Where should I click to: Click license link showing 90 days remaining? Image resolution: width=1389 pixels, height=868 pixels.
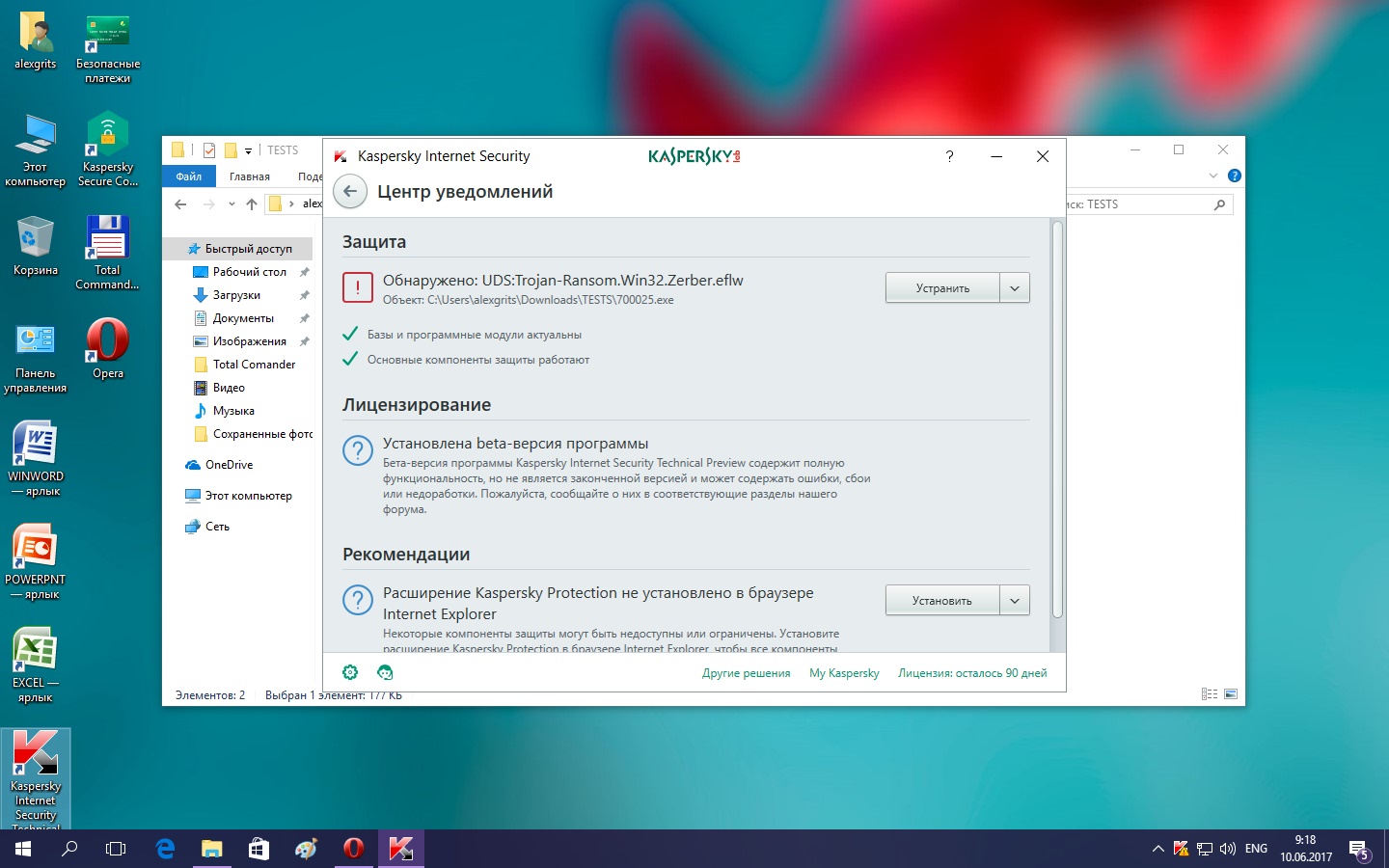click(x=972, y=673)
